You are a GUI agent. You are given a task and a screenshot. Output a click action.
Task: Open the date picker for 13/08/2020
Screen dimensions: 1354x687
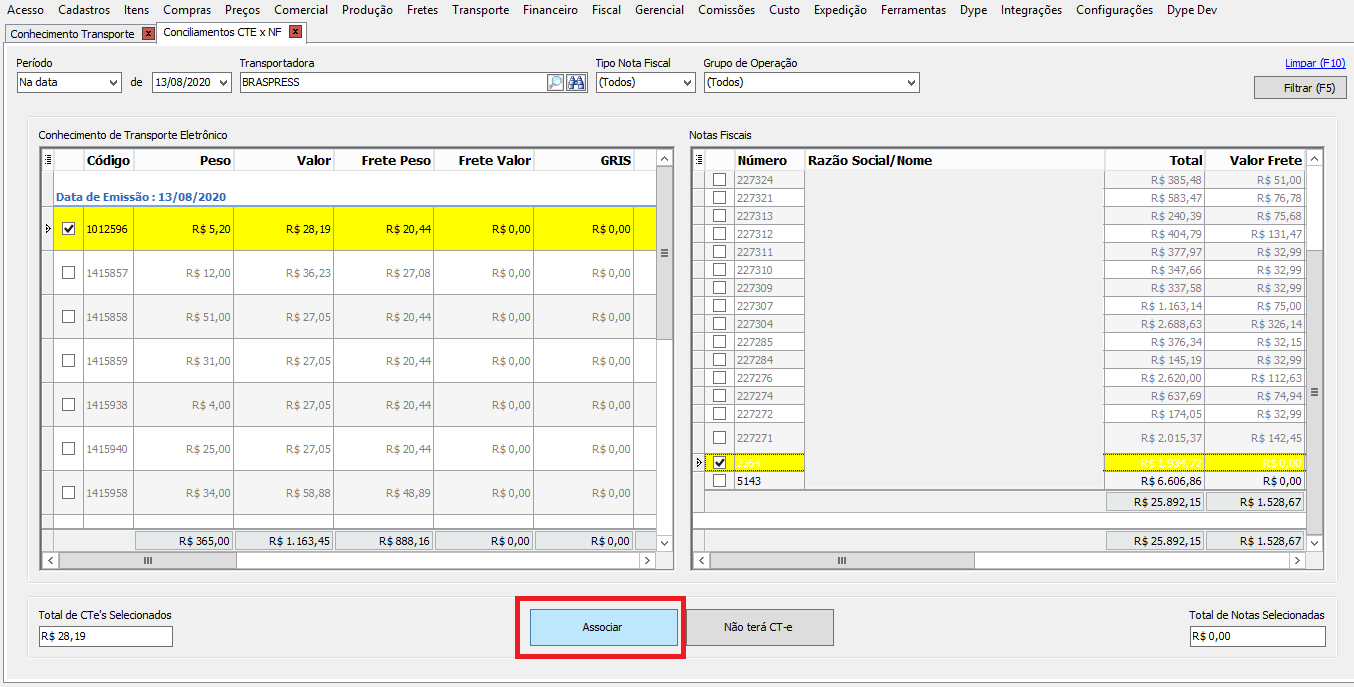point(225,83)
